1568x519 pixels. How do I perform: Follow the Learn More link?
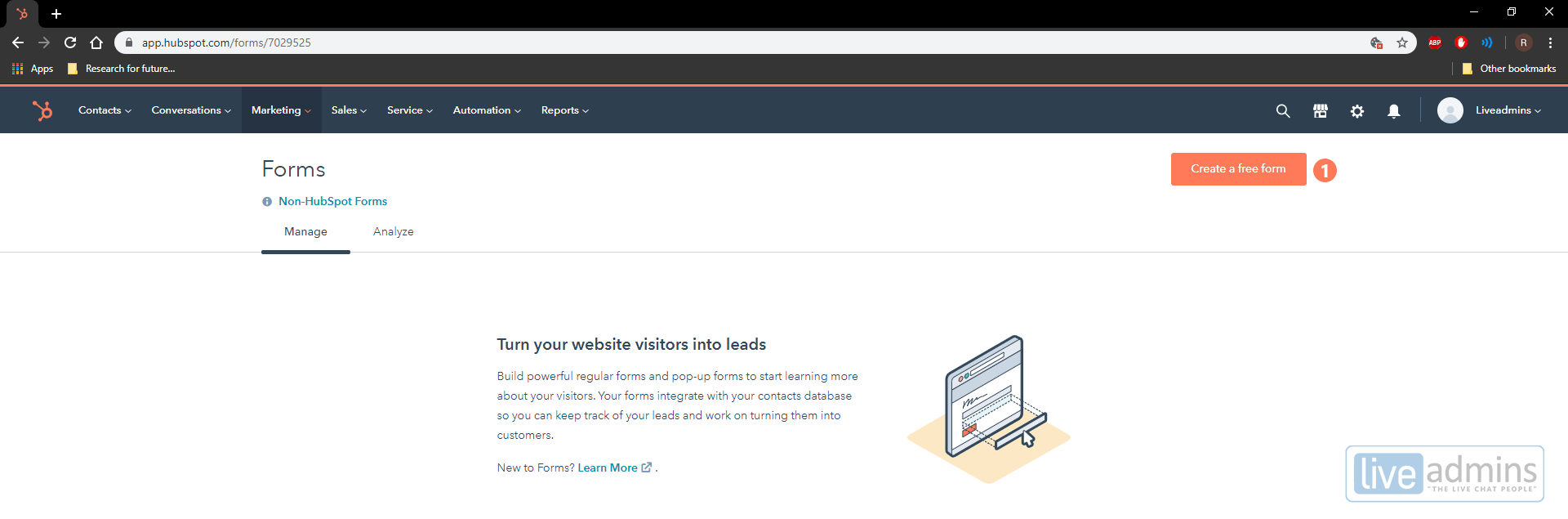tap(608, 468)
